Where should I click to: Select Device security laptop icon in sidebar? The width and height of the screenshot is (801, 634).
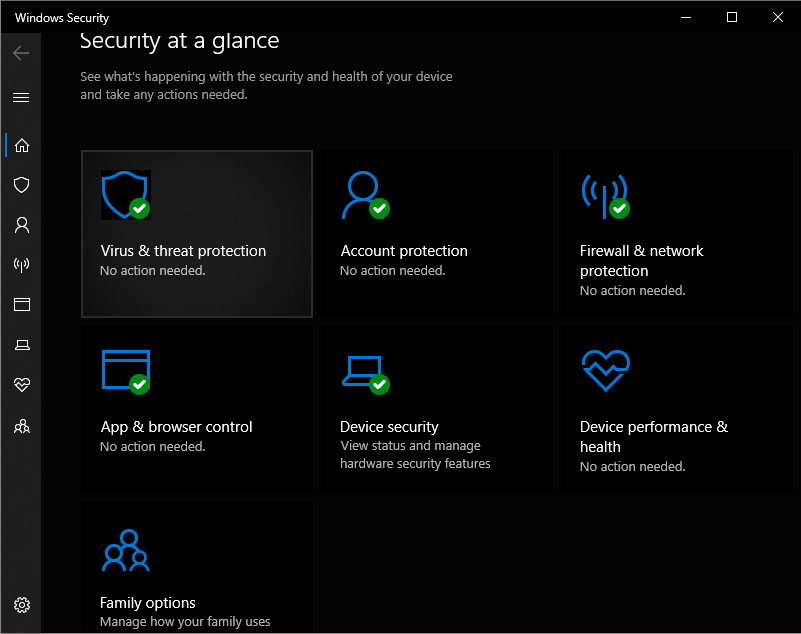coord(21,345)
